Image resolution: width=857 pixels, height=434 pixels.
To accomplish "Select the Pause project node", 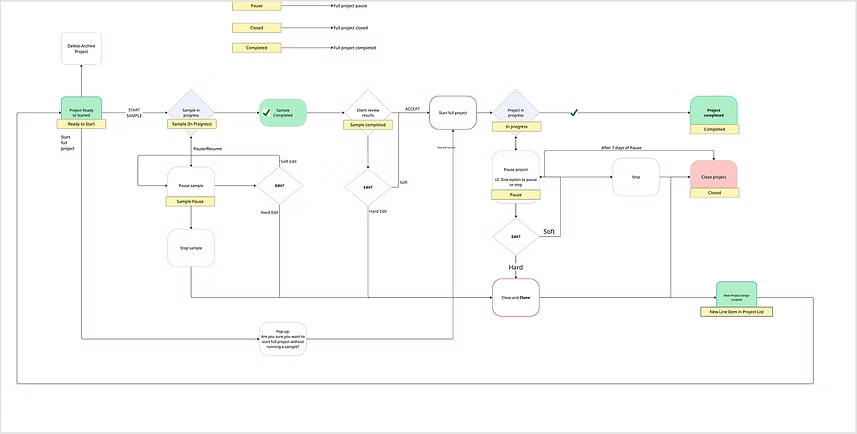I will 516,177.
